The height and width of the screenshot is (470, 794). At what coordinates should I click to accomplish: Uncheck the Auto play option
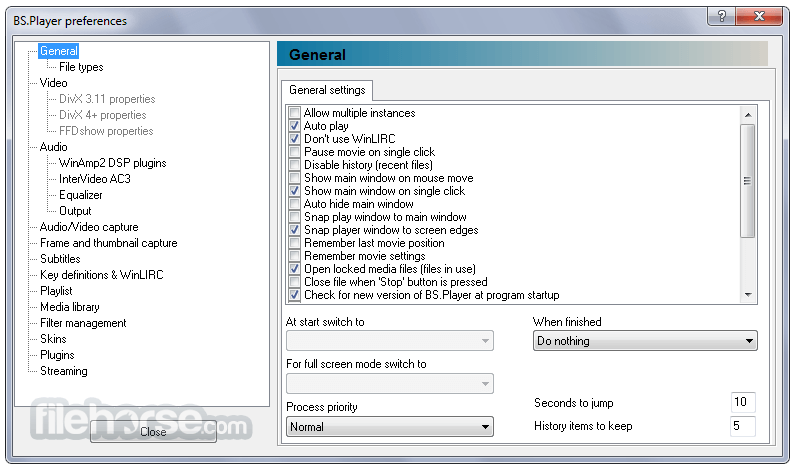click(294, 126)
